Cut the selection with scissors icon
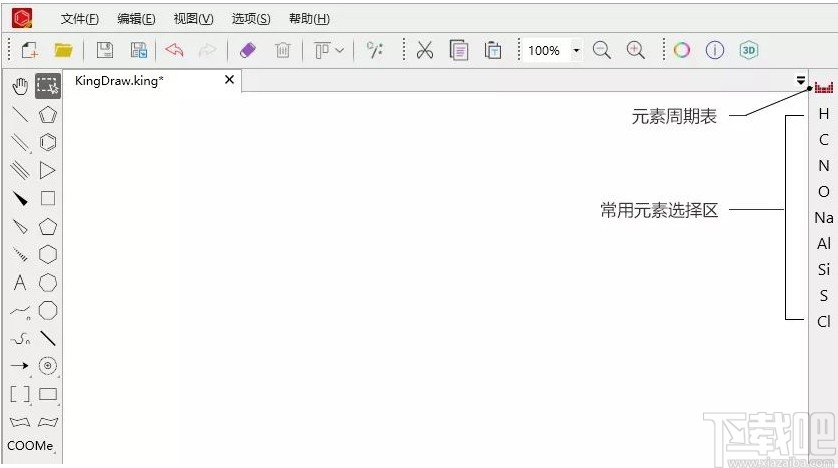 click(x=425, y=50)
